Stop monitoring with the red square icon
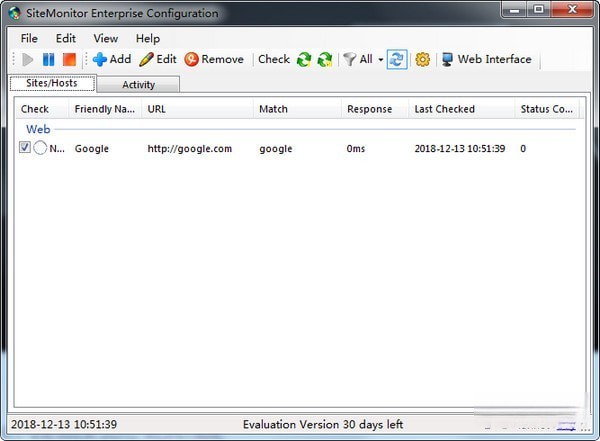Image resolution: width=600 pixels, height=441 pixels. (69, 59)
